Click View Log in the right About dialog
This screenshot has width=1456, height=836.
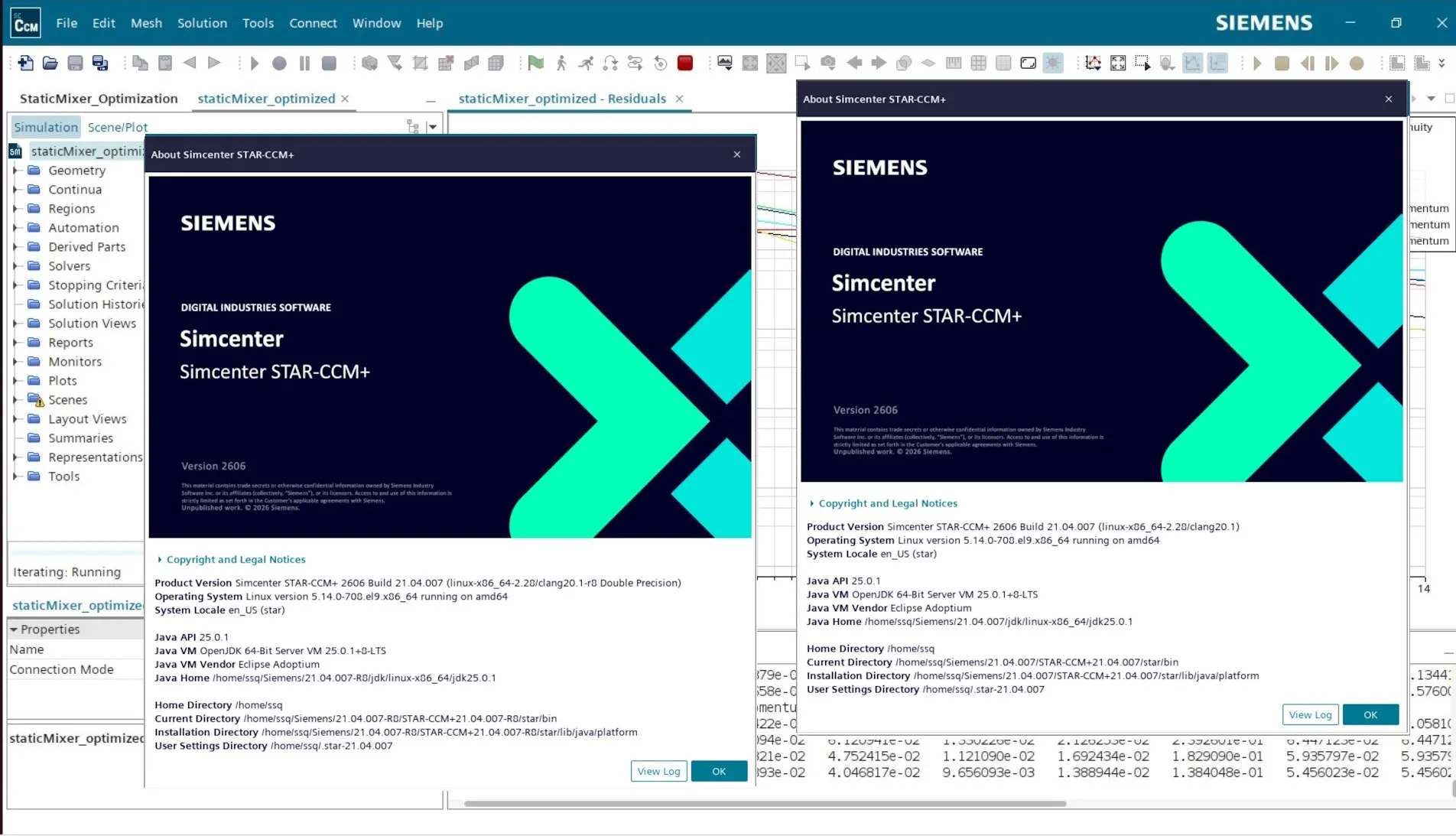(1310, 714)
